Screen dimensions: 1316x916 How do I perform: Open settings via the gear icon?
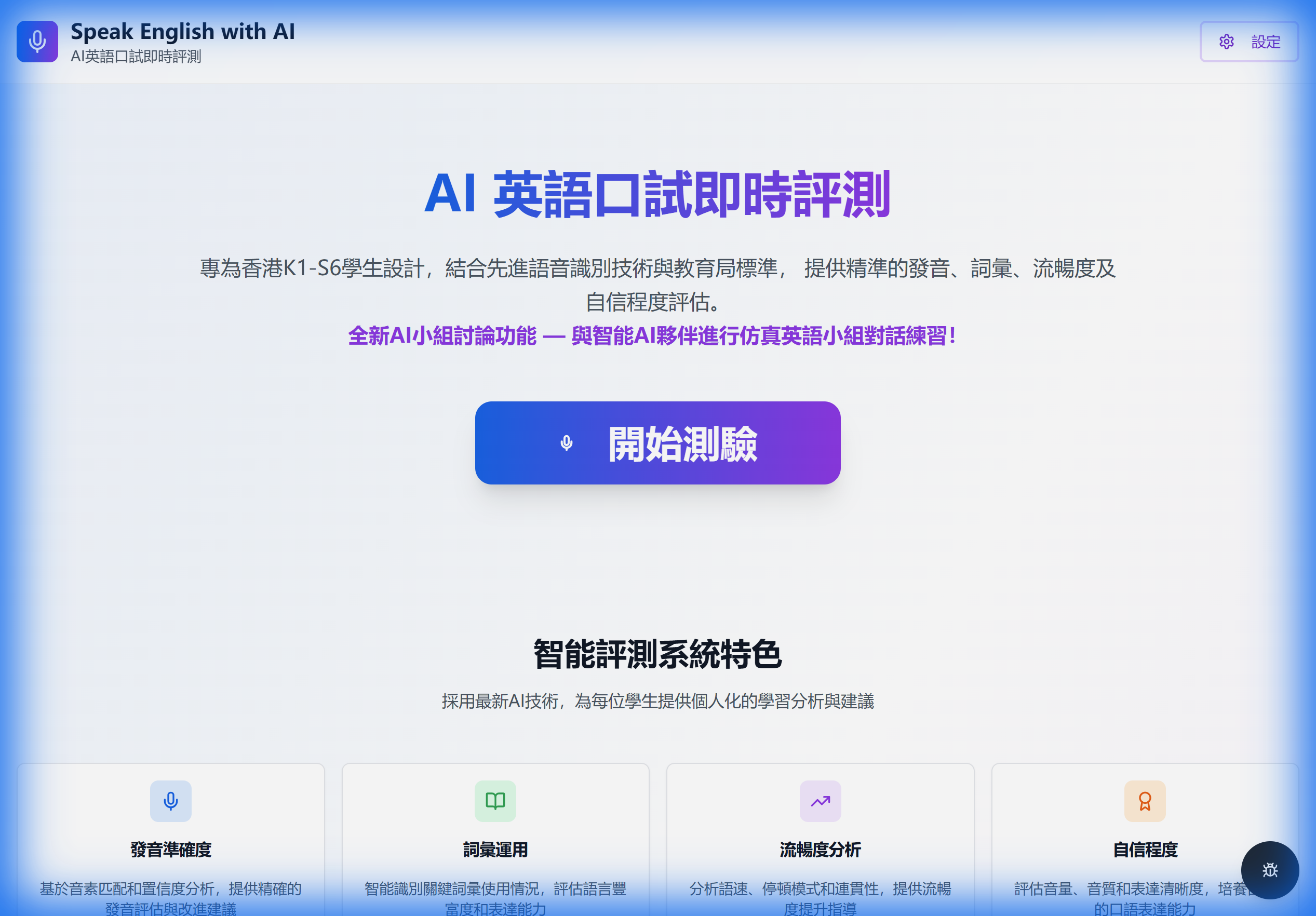click(1226, 41)
